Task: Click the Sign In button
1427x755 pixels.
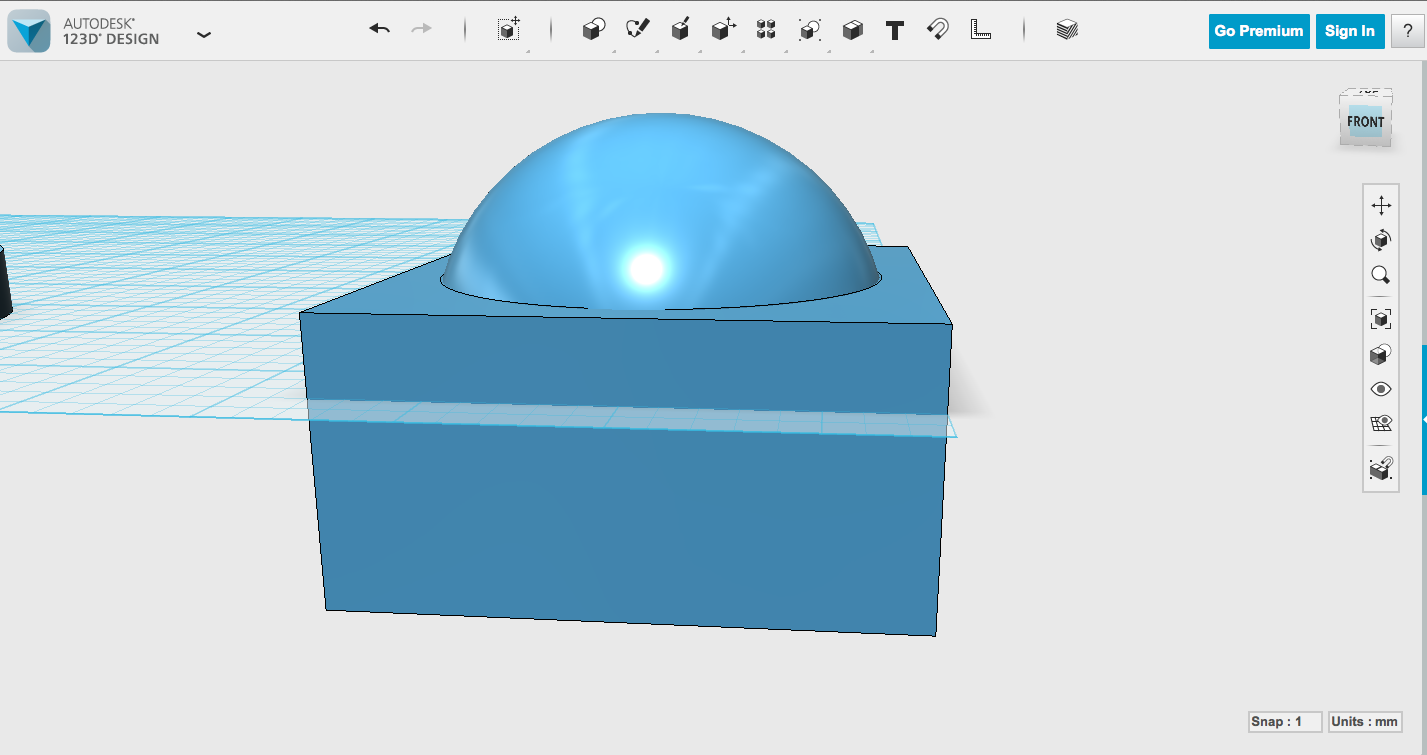Action: tap(1349, 31)
